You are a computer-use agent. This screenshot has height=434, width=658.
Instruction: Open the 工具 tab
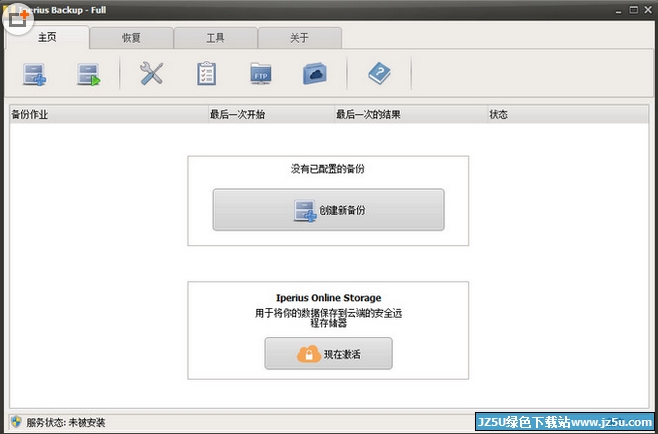(x=215, y=38)
